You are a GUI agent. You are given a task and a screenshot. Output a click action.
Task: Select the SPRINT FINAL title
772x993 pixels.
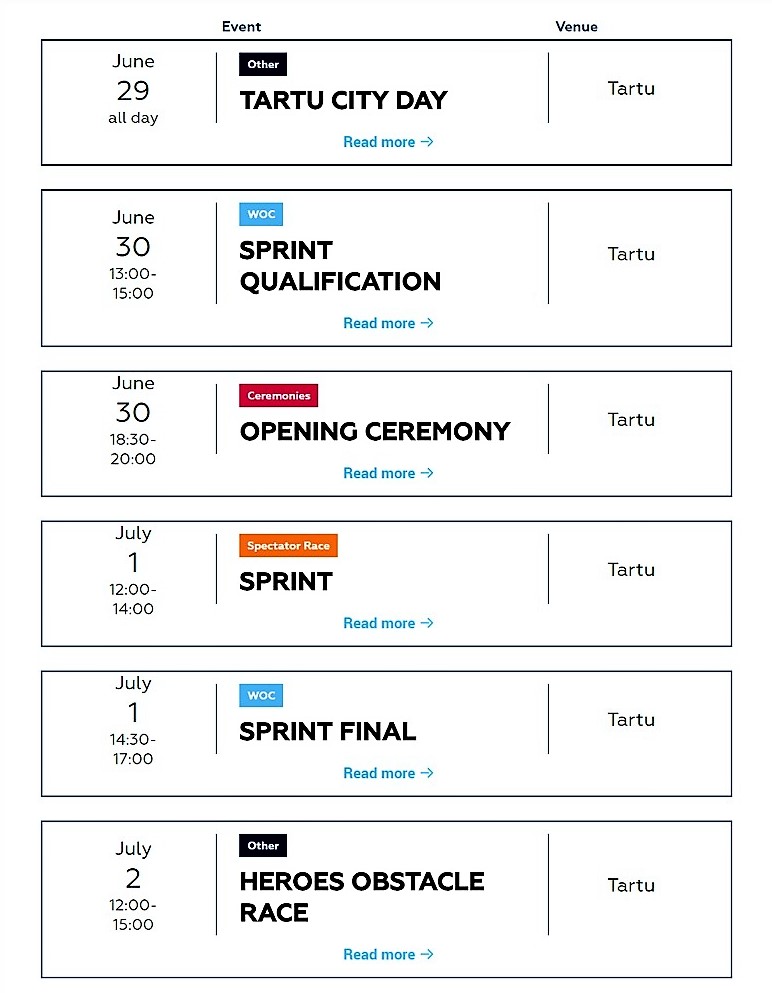[327, 731]
